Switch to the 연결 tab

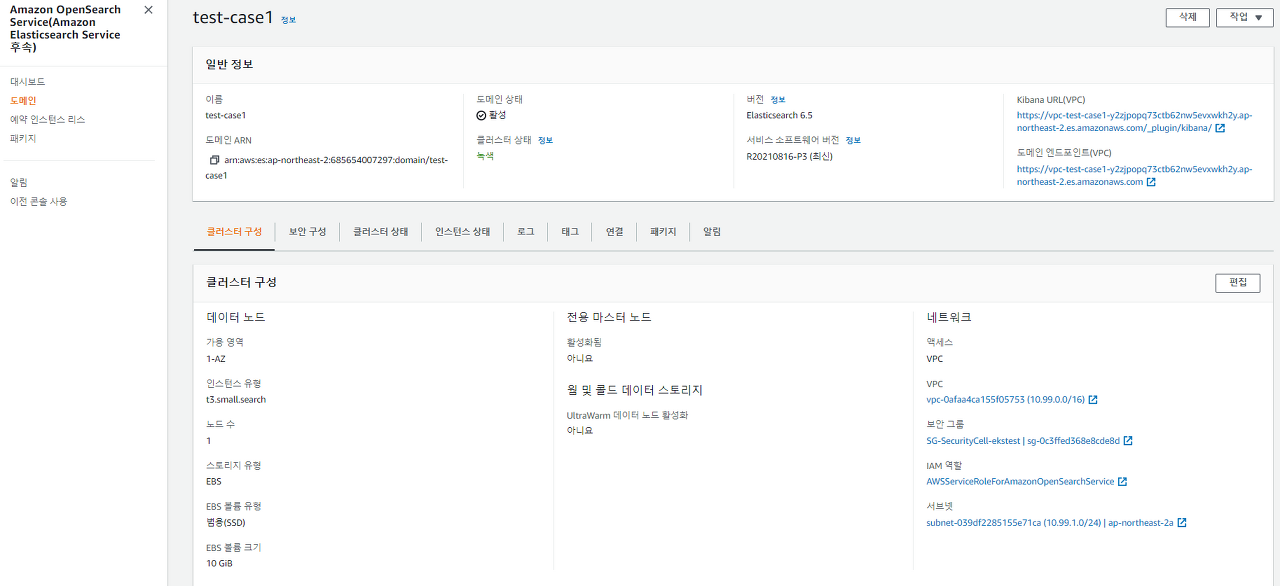coord(614,232)
